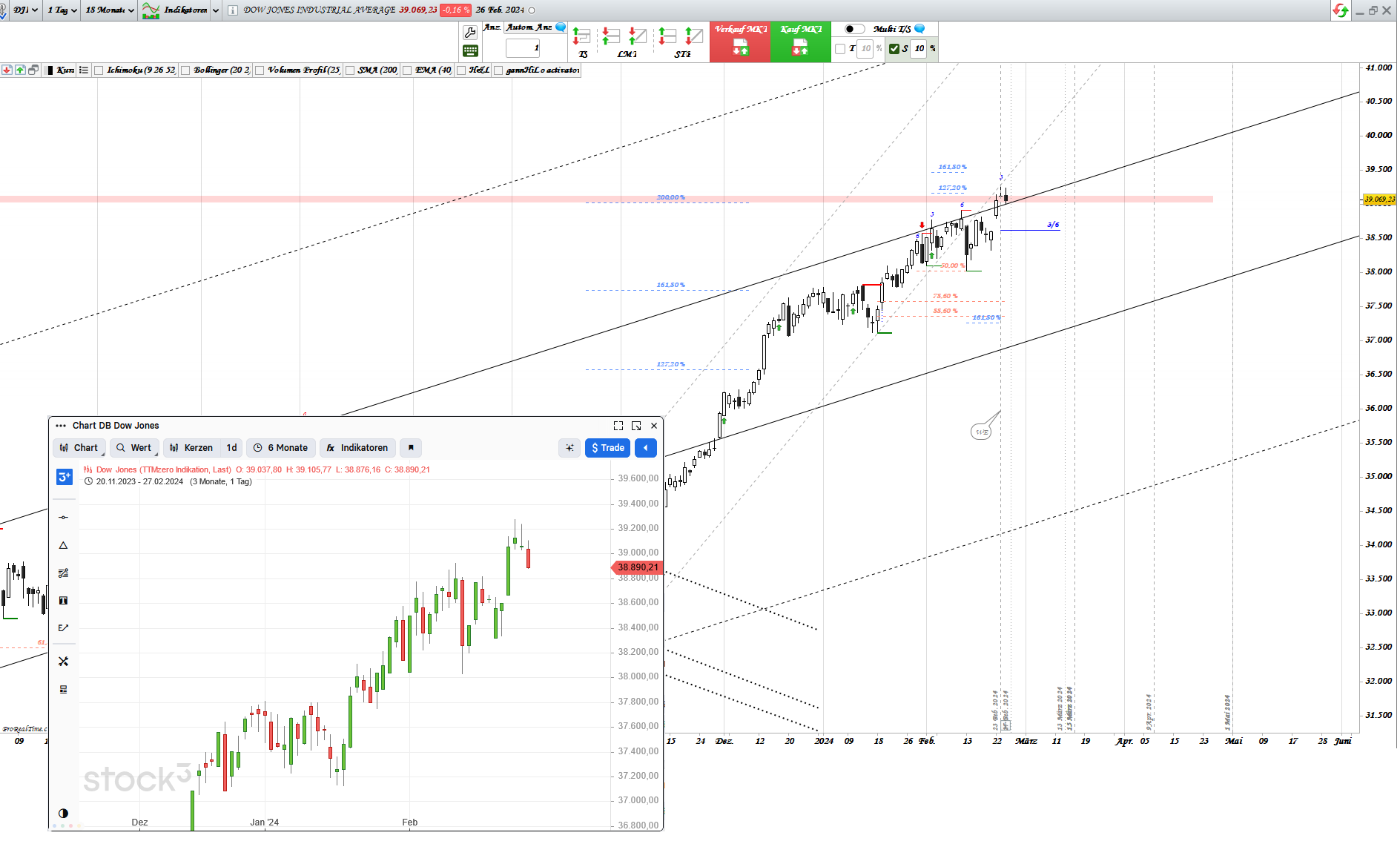Image resolution: width=1400 pixels, height=844 pixels.
Task: Toggle the Multi T/S switch
Action: [x=854, y=29]
